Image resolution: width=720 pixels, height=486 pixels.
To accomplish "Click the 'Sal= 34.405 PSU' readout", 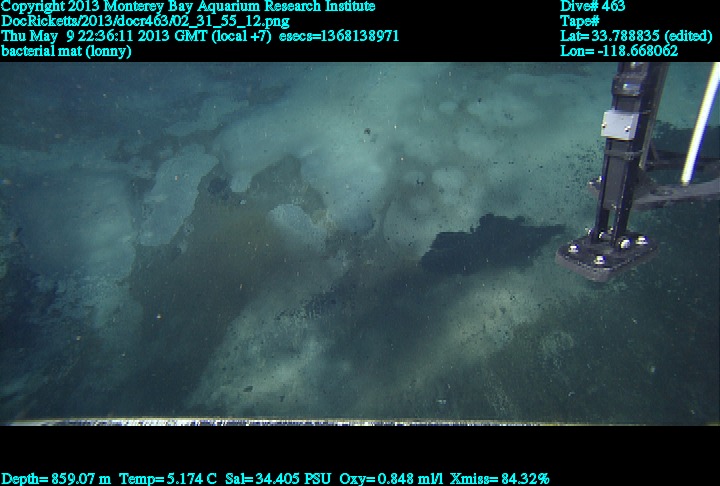I will tap(278, 479).
